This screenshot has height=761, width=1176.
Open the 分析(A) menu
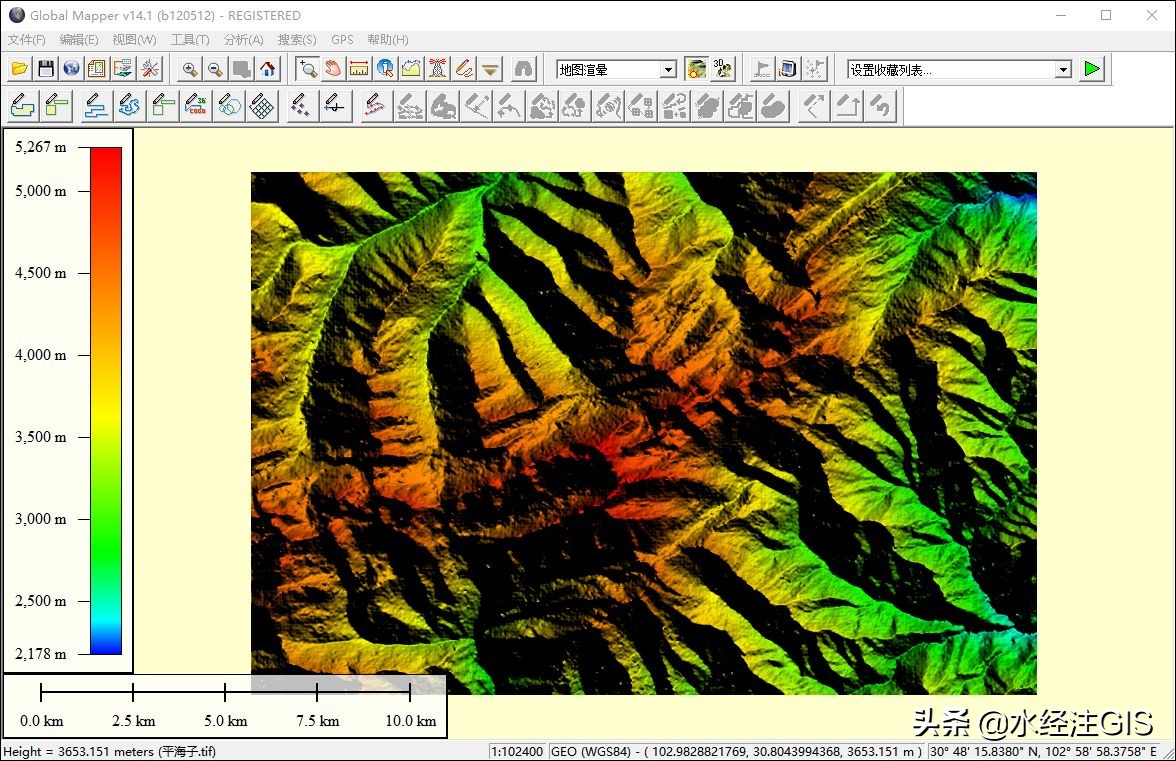tap(244, 40)
